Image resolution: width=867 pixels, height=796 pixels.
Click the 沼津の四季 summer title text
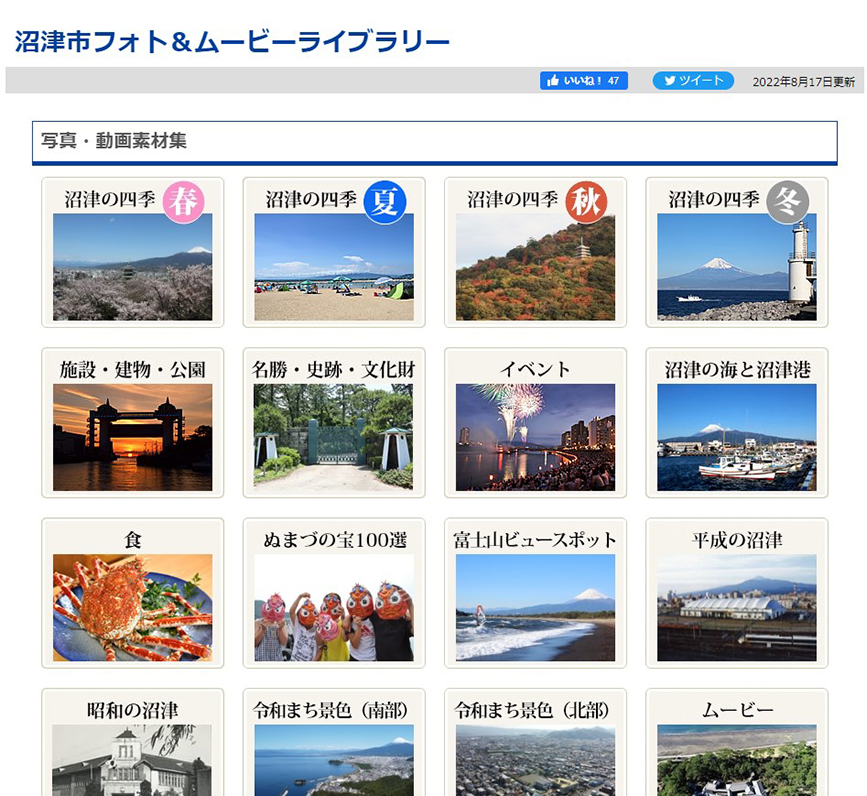pos(311,199)
